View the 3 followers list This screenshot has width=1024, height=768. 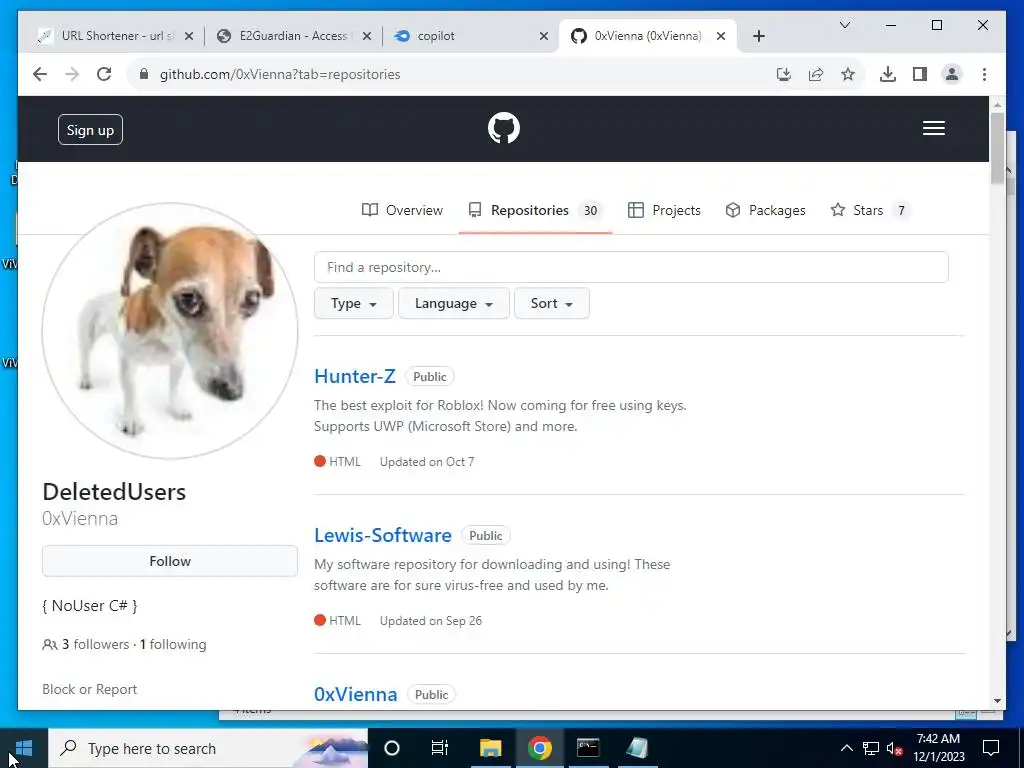pyautogui.click(x=95, y=644)
